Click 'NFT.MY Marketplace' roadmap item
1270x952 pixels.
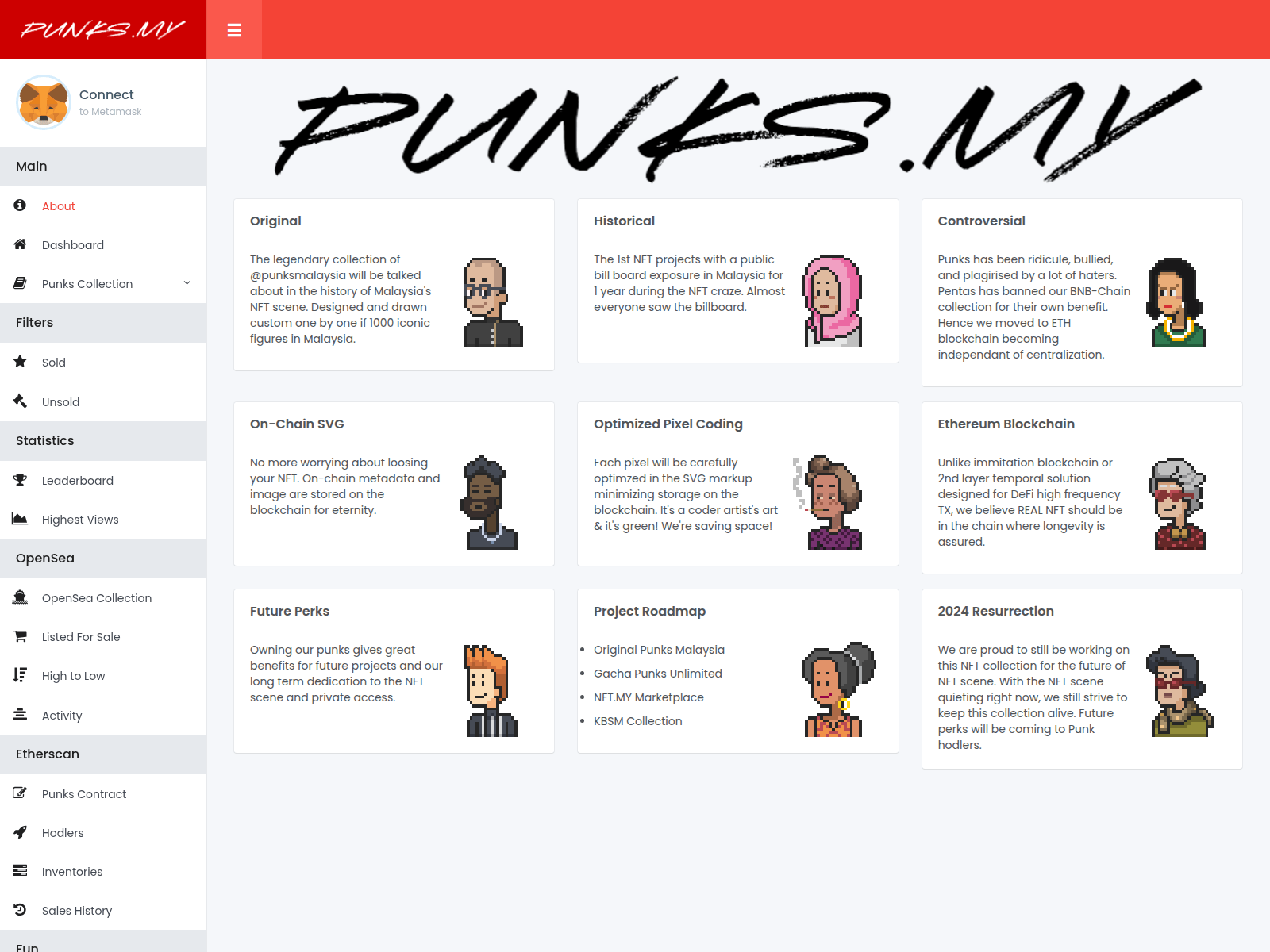tap(648, 697)
